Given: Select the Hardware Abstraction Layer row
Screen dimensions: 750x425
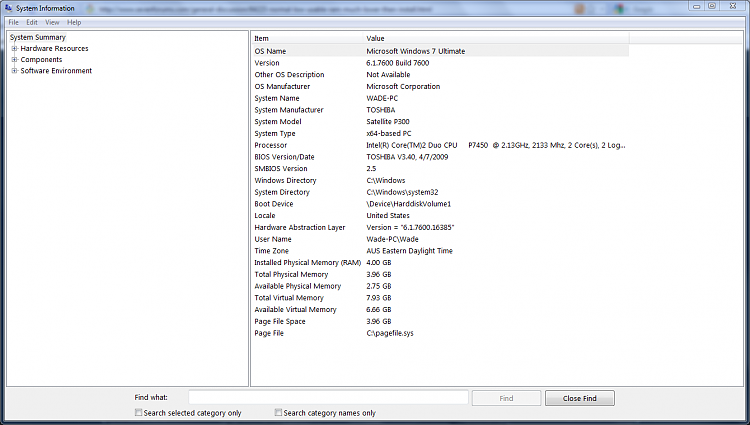Looking at the screenshot, I should click(441, 228).
